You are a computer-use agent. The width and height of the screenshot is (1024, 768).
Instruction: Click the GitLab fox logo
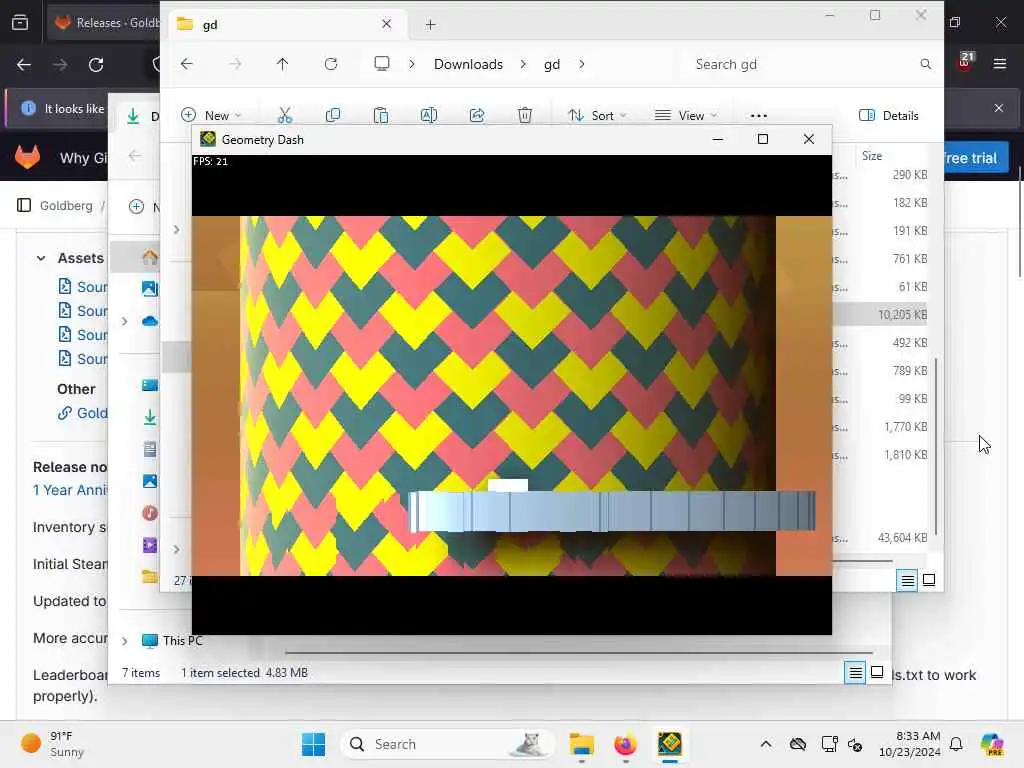pos(27,157)
